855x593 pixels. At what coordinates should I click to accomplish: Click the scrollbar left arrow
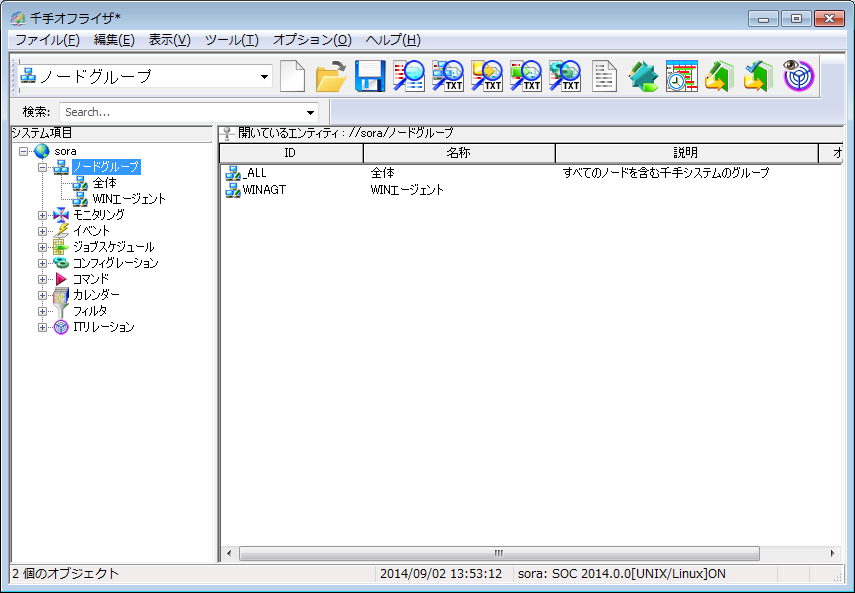229,553
